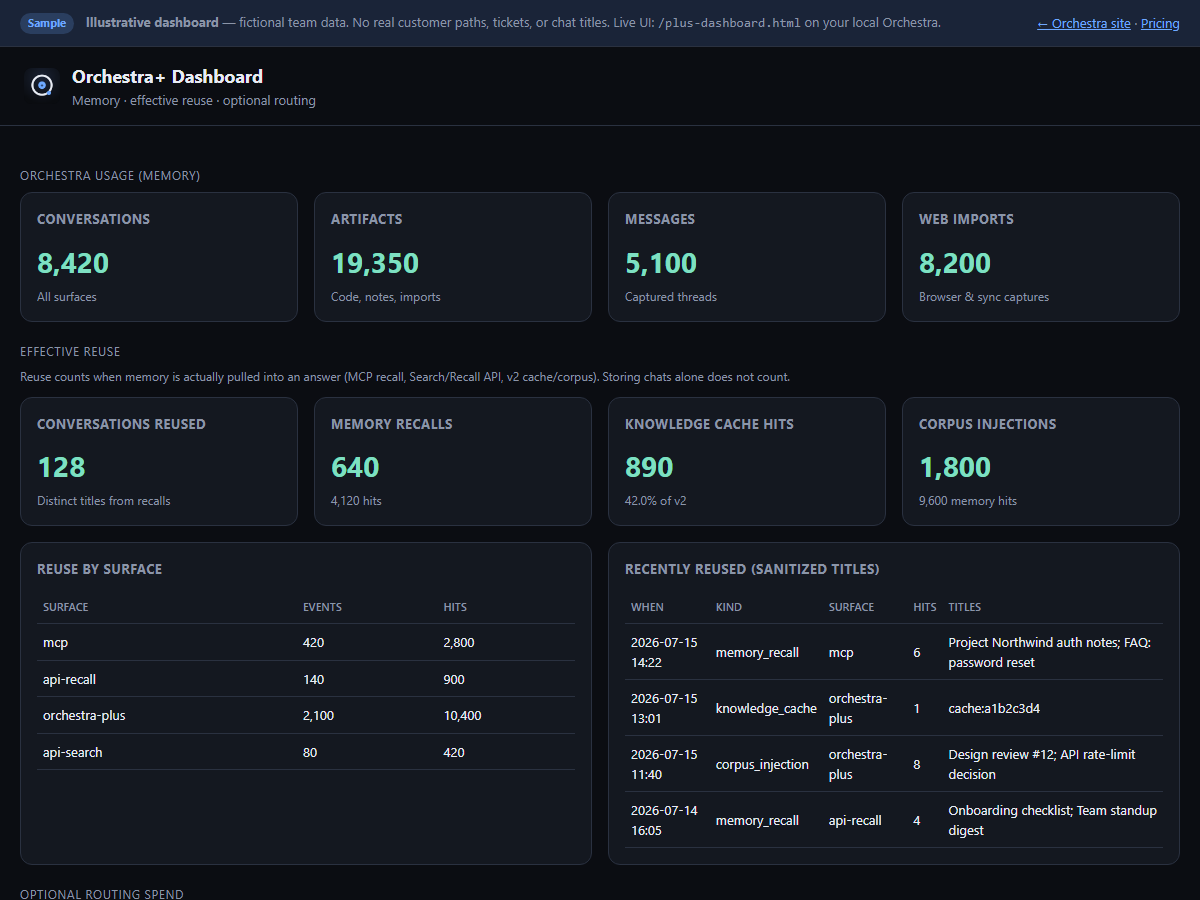Select the Artifacts 19,350 value
Screen dimensions: 1200x900
click(375, 263)
